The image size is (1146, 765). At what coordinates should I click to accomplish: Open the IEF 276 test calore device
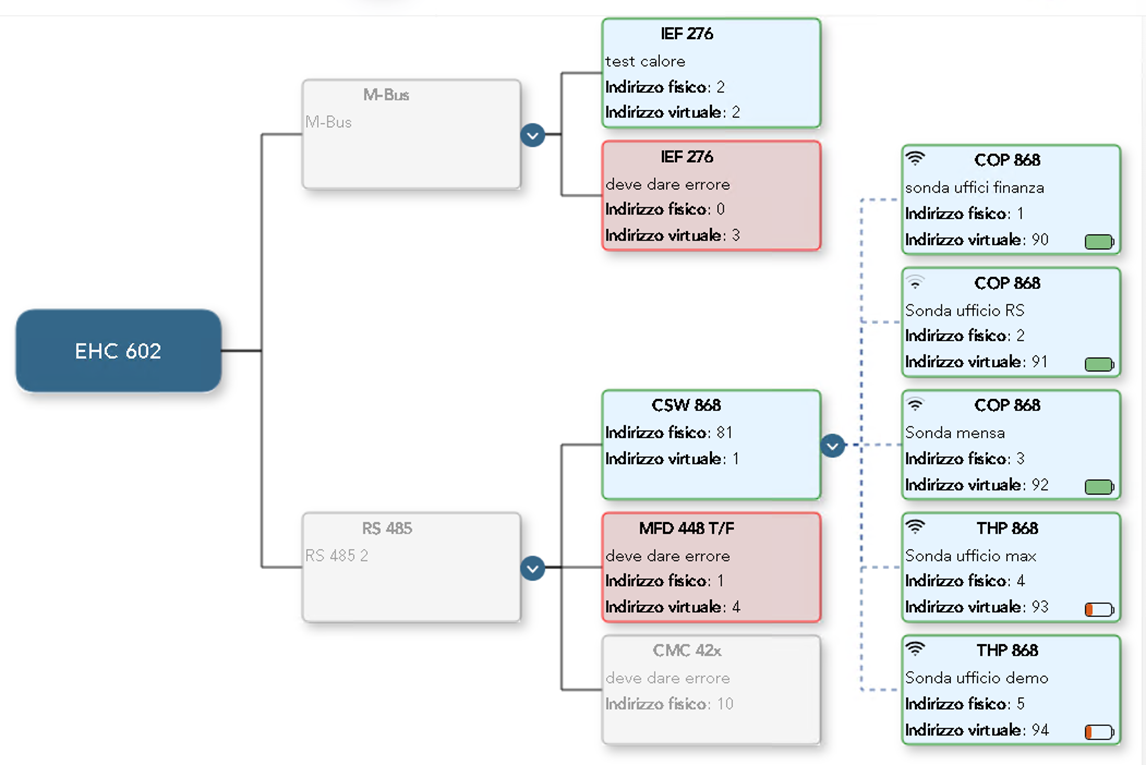pos(711,73)
